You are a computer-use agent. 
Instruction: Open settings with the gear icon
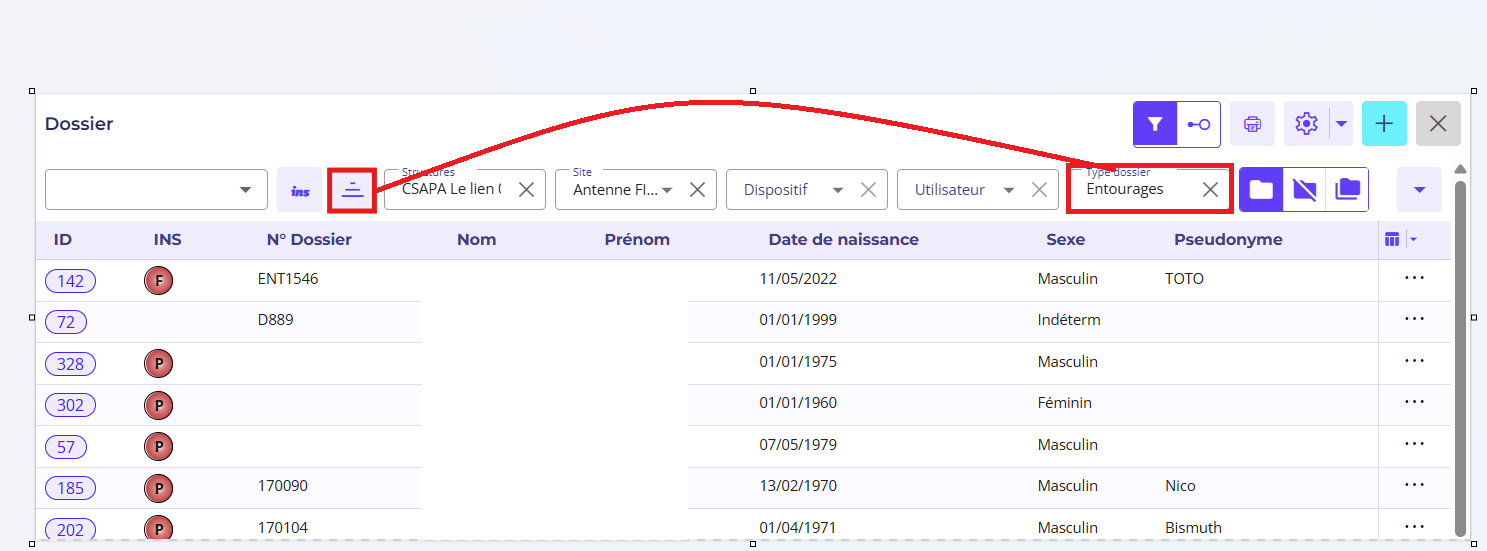tap(1306, 124)
